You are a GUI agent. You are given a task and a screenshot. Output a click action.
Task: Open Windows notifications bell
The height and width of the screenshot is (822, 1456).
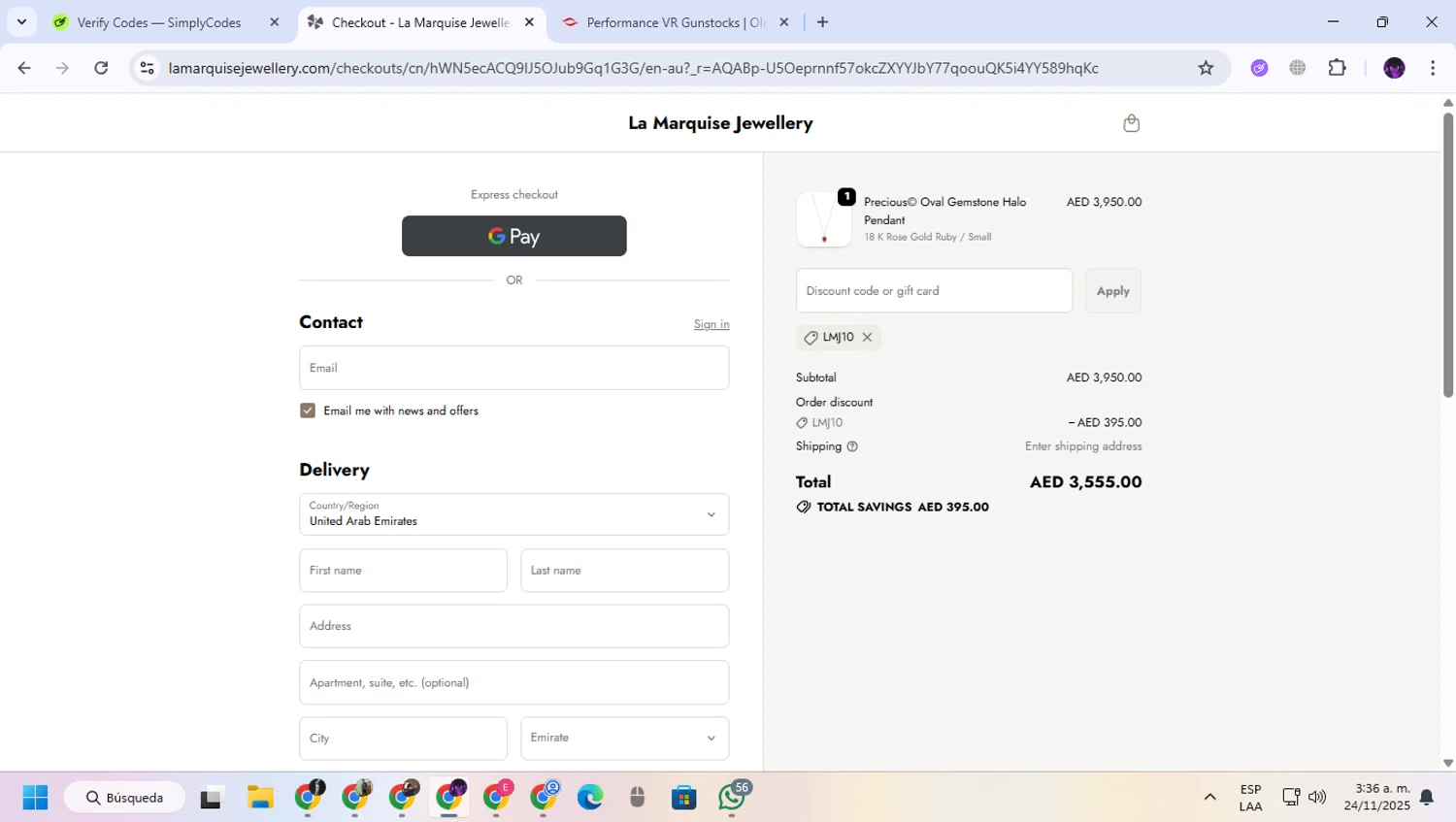(1427, 798)
